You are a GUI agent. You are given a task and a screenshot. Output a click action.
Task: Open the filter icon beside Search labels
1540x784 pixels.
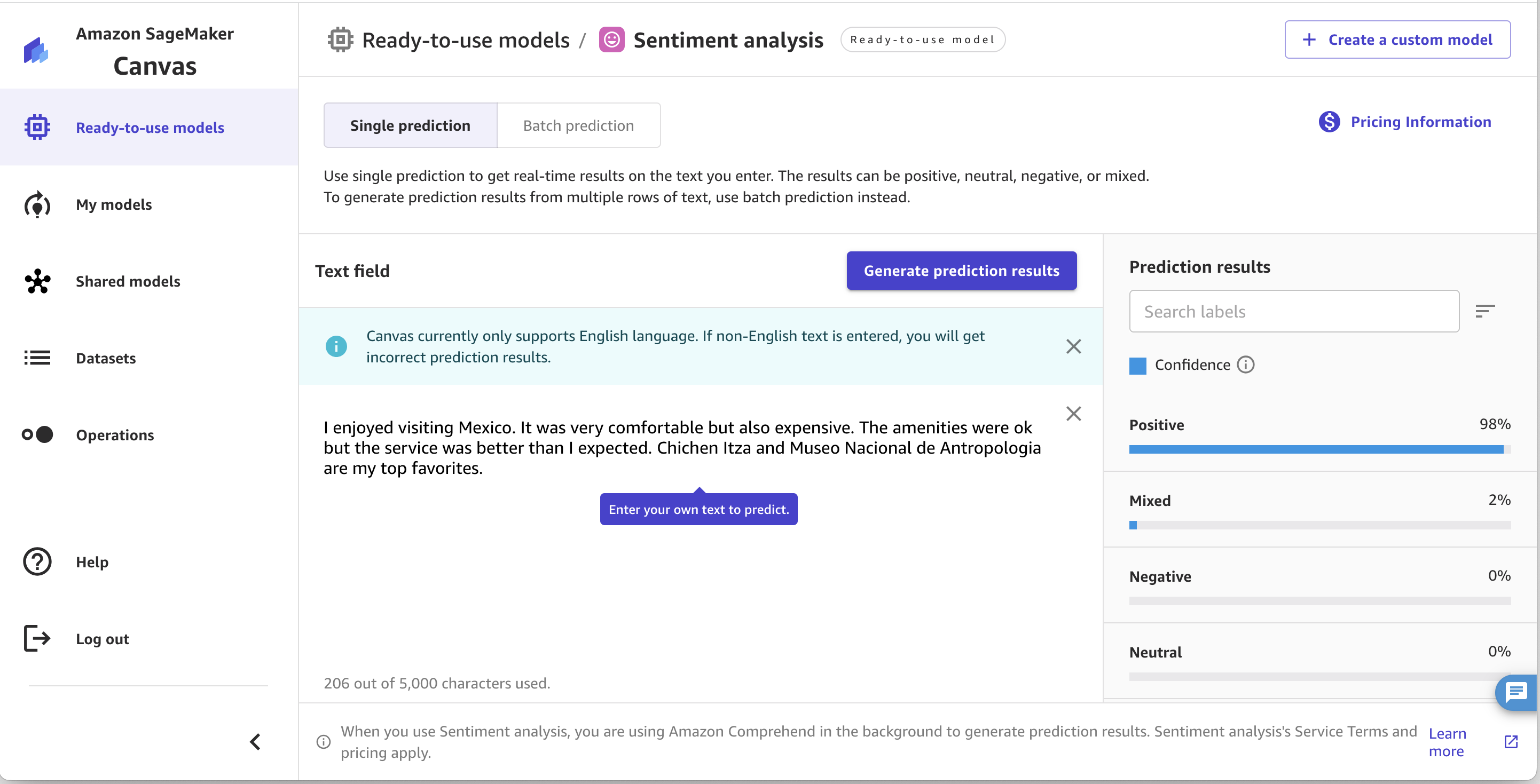[x=1486, y=311]
